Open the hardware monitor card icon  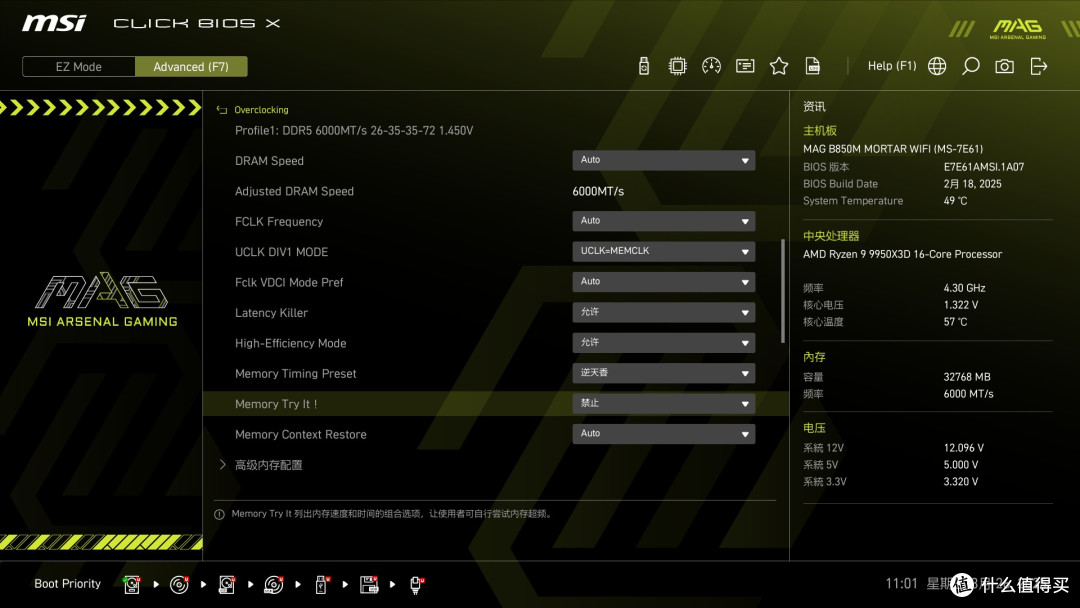[x=745, y=66]
